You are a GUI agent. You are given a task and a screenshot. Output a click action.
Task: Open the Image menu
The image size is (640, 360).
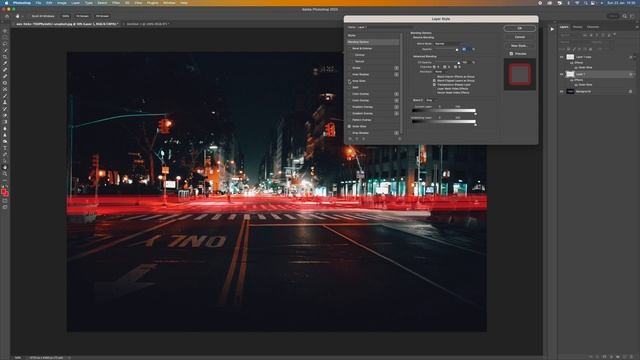click(62, 3)
